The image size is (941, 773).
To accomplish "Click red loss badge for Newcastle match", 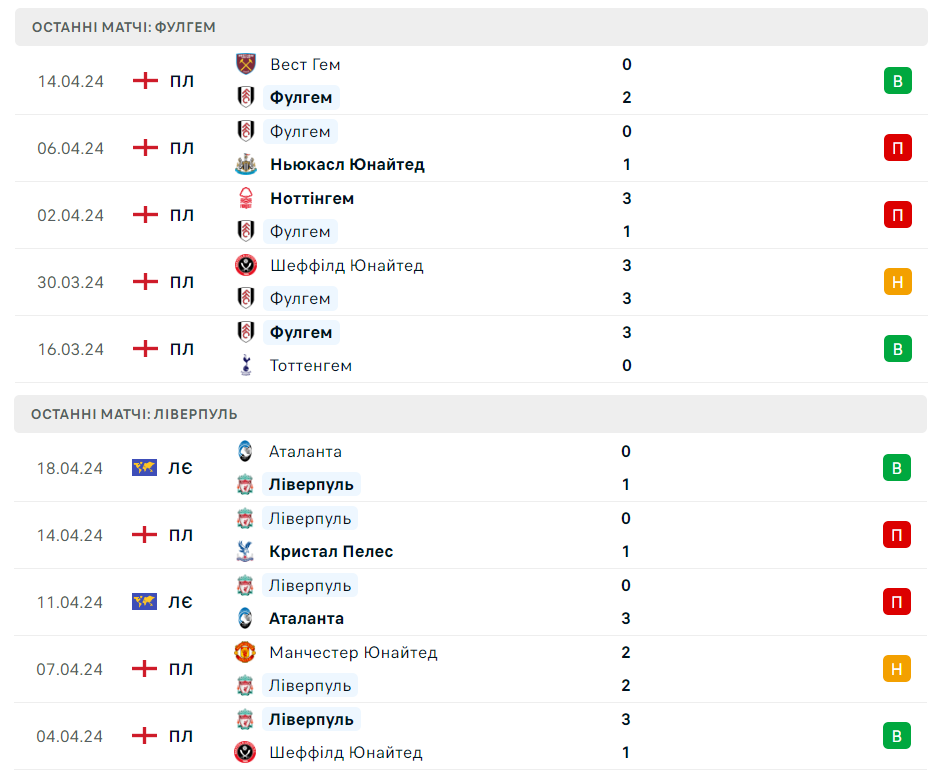I will click(897, 148).
